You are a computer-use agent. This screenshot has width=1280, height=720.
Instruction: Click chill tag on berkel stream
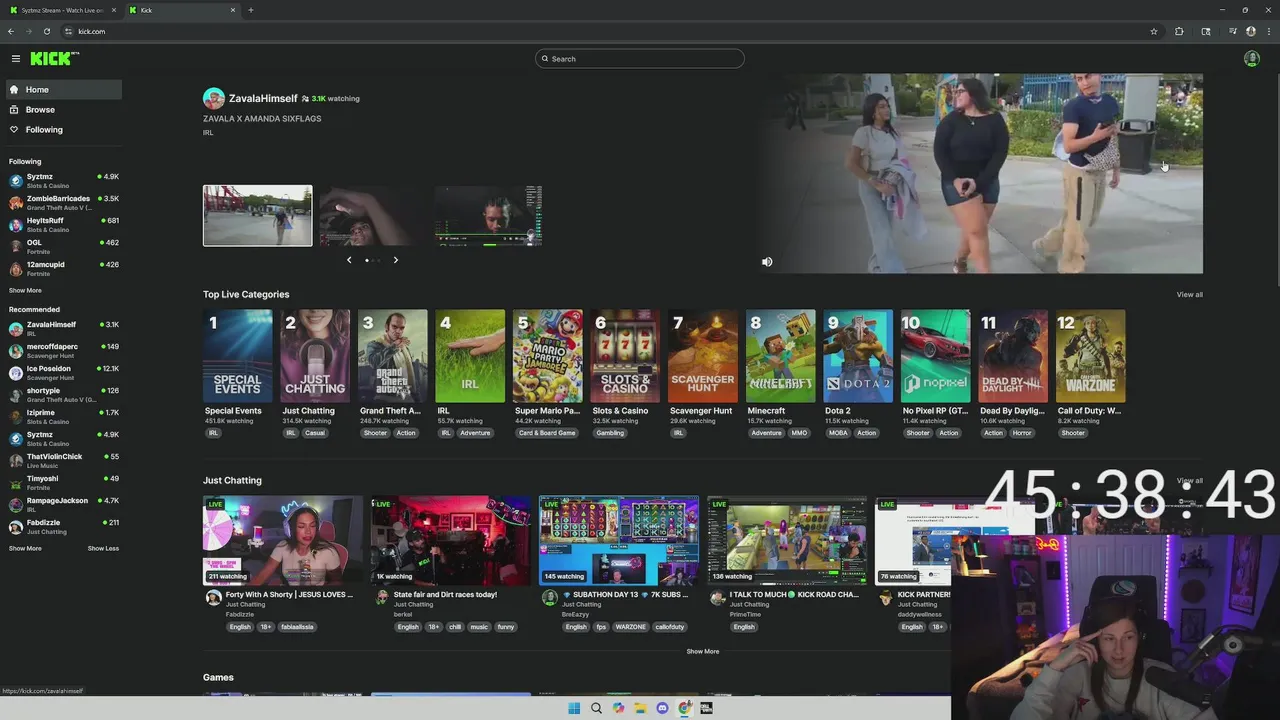pos(455,627)
